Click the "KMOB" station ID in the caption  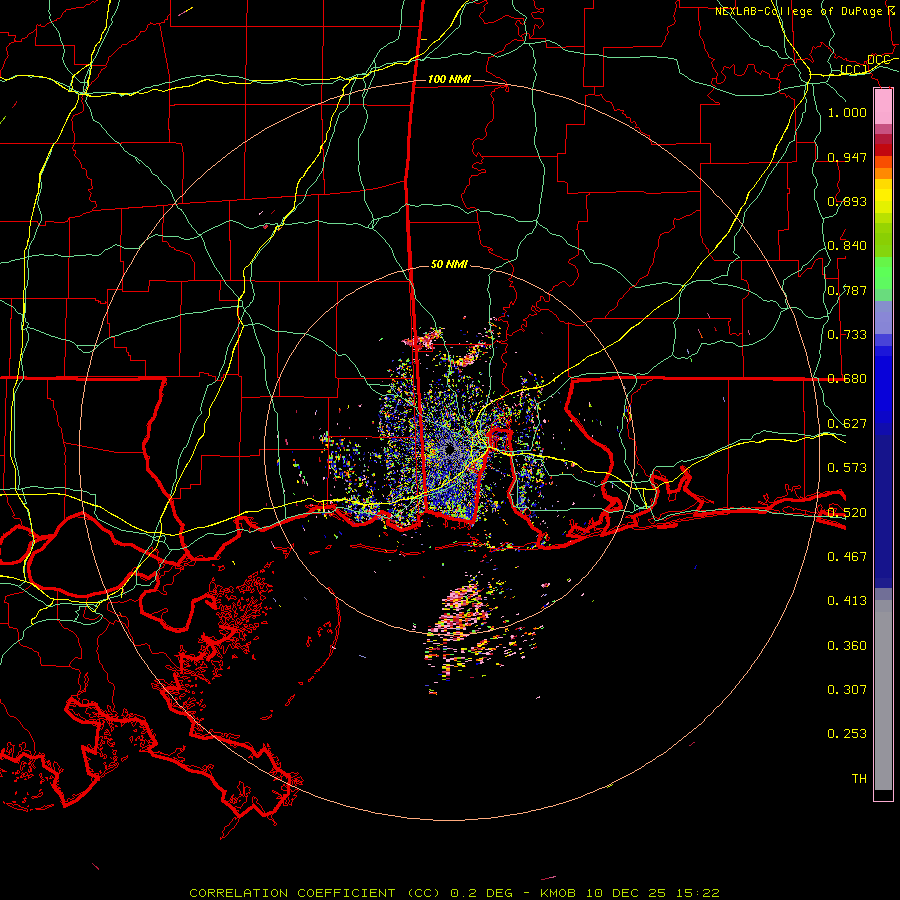point(558,893)
